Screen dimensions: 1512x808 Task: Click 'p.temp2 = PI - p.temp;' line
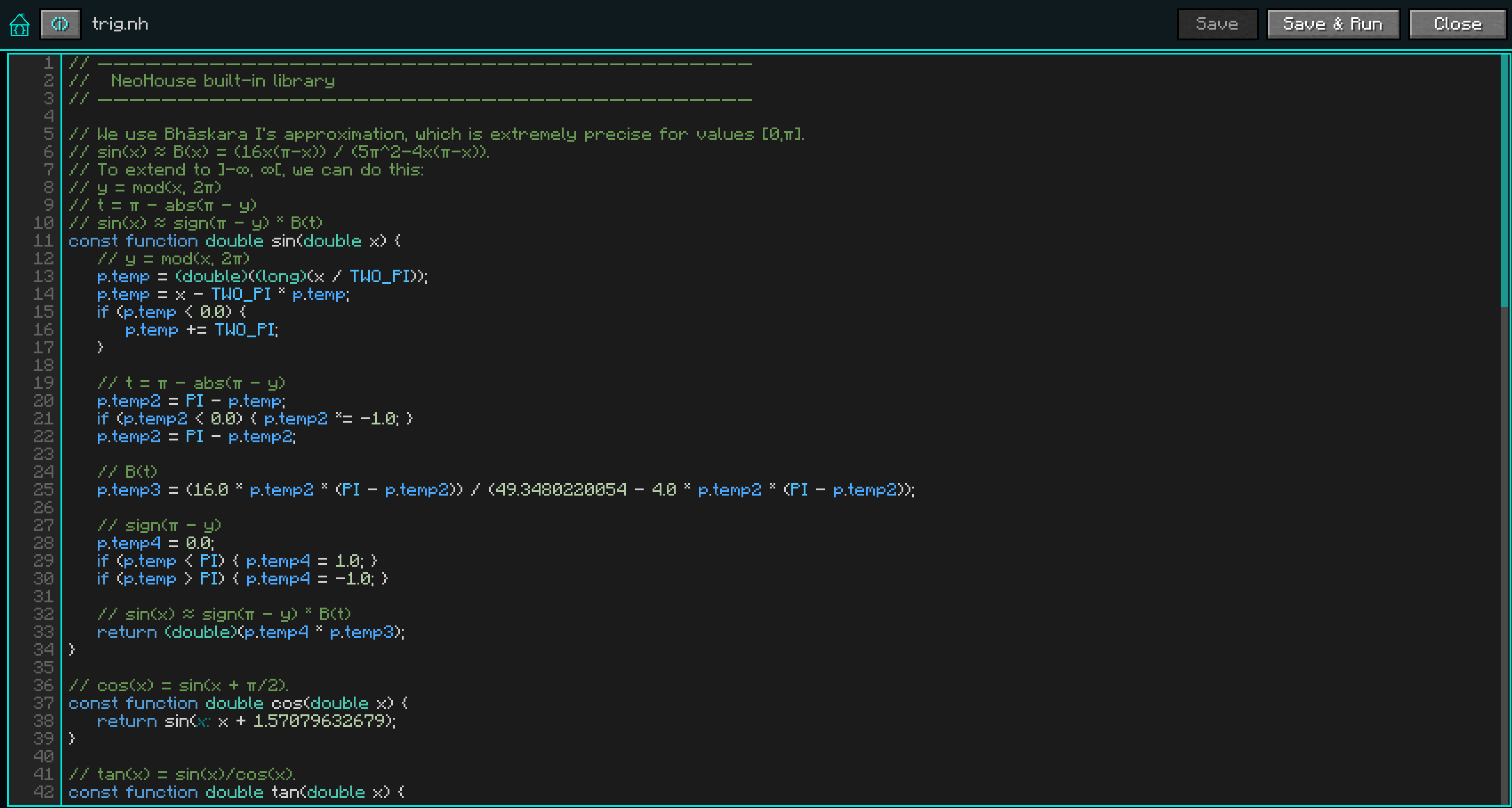[x=191, y=401]
